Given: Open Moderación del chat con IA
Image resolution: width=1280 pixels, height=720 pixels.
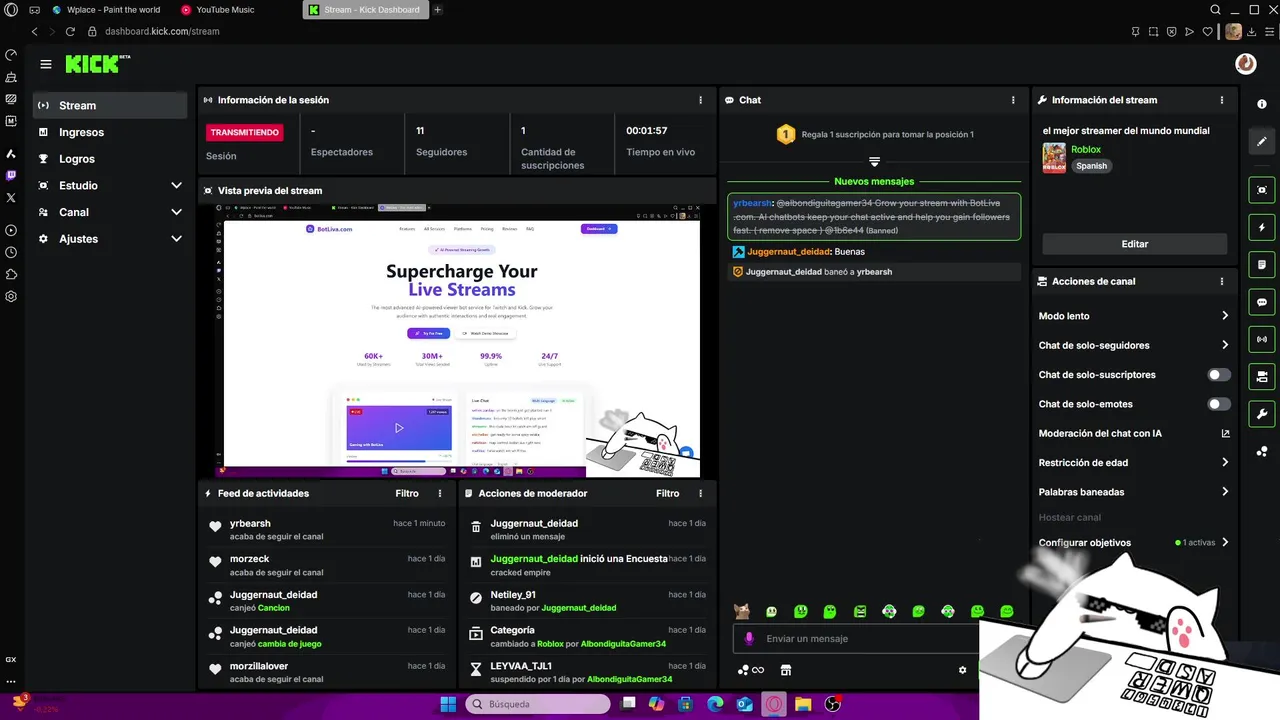Looking at the screenshot, I should (1134, 434).
